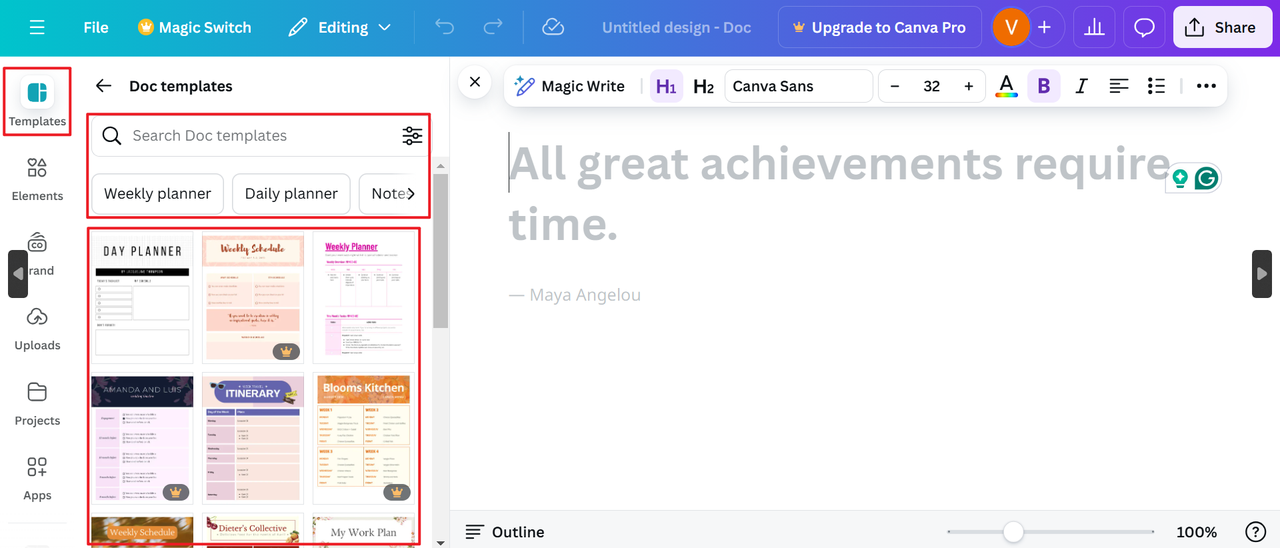This screenshot has width=1280, height=548.
Task: Open the insights bar chart icon
Action: coord(1094,28)
